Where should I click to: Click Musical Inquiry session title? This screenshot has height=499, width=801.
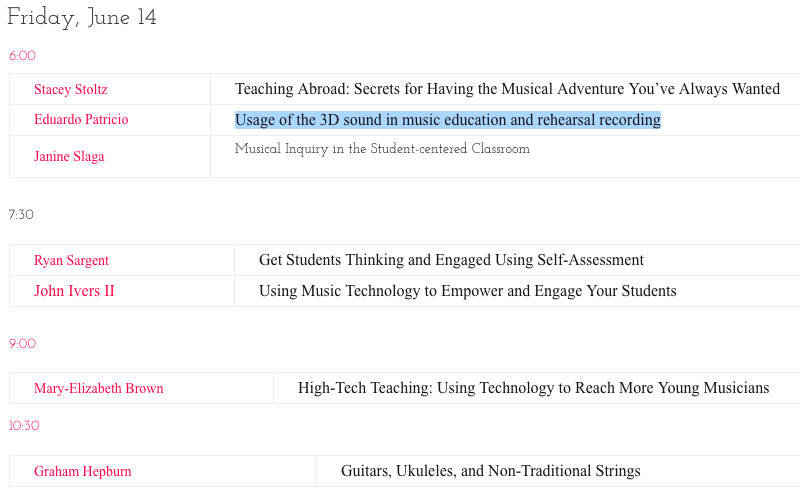(382, 149)
